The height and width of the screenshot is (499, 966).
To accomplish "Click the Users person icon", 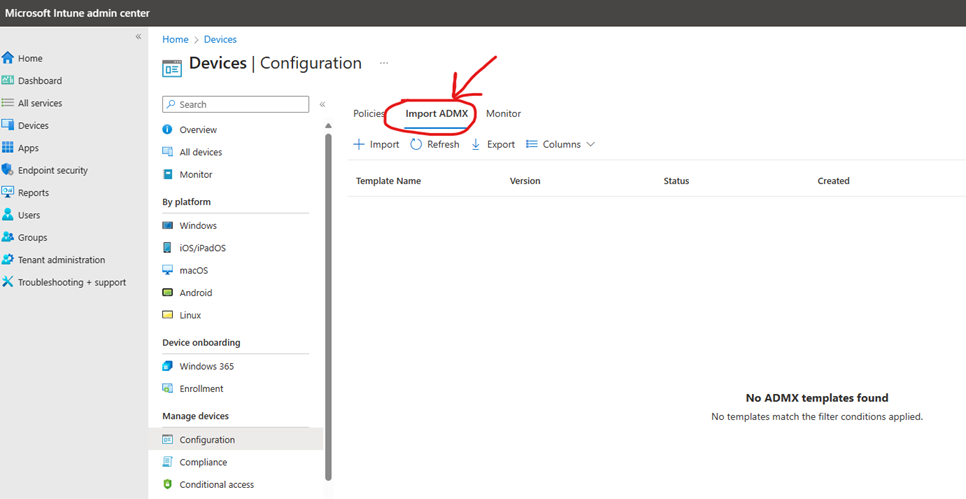I will pos(7,214).
